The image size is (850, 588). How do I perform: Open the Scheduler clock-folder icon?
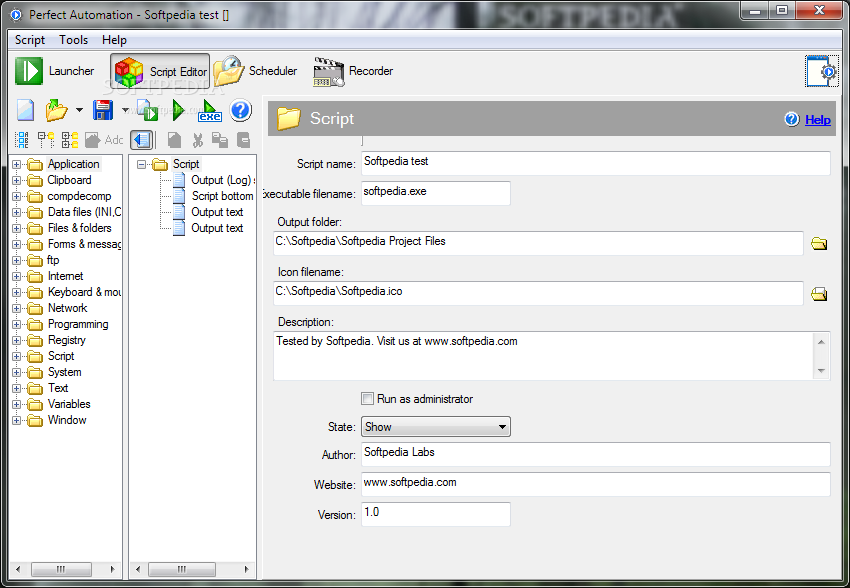pos(228,71)
